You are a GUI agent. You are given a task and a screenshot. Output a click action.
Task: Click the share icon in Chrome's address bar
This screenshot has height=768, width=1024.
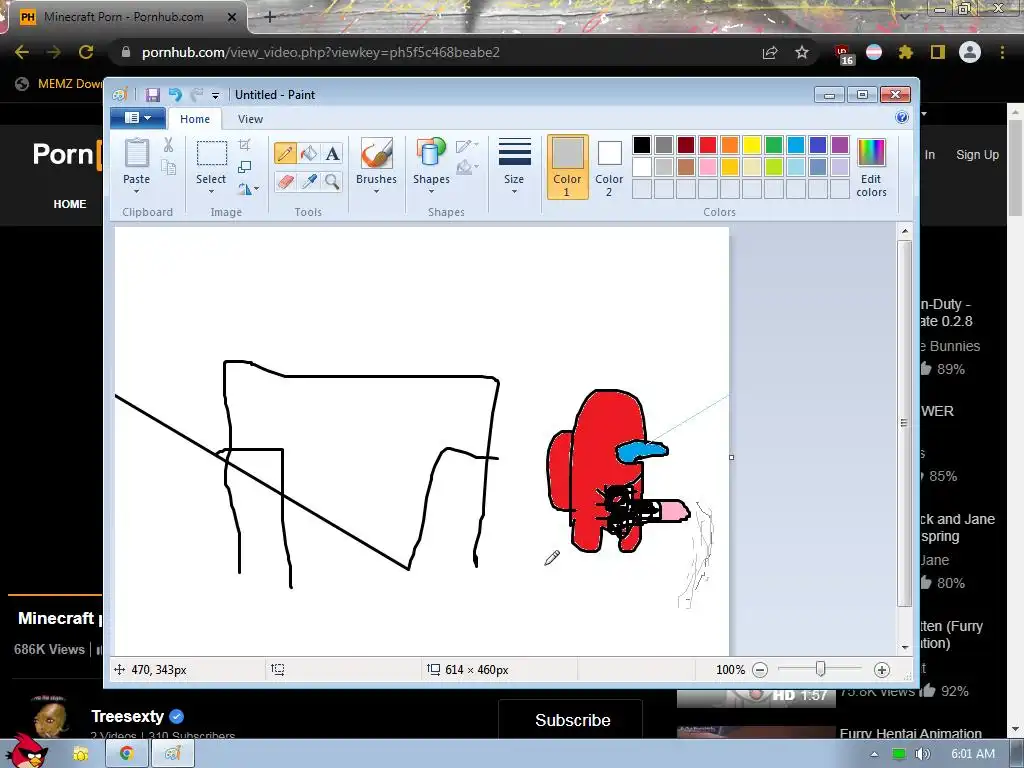click(770, 52)
